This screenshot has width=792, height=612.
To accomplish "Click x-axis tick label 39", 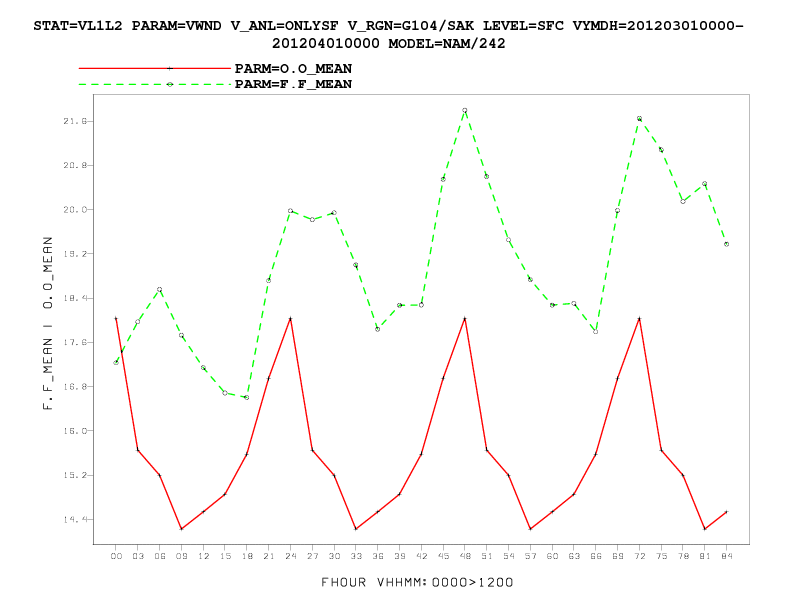I will 400,556.
